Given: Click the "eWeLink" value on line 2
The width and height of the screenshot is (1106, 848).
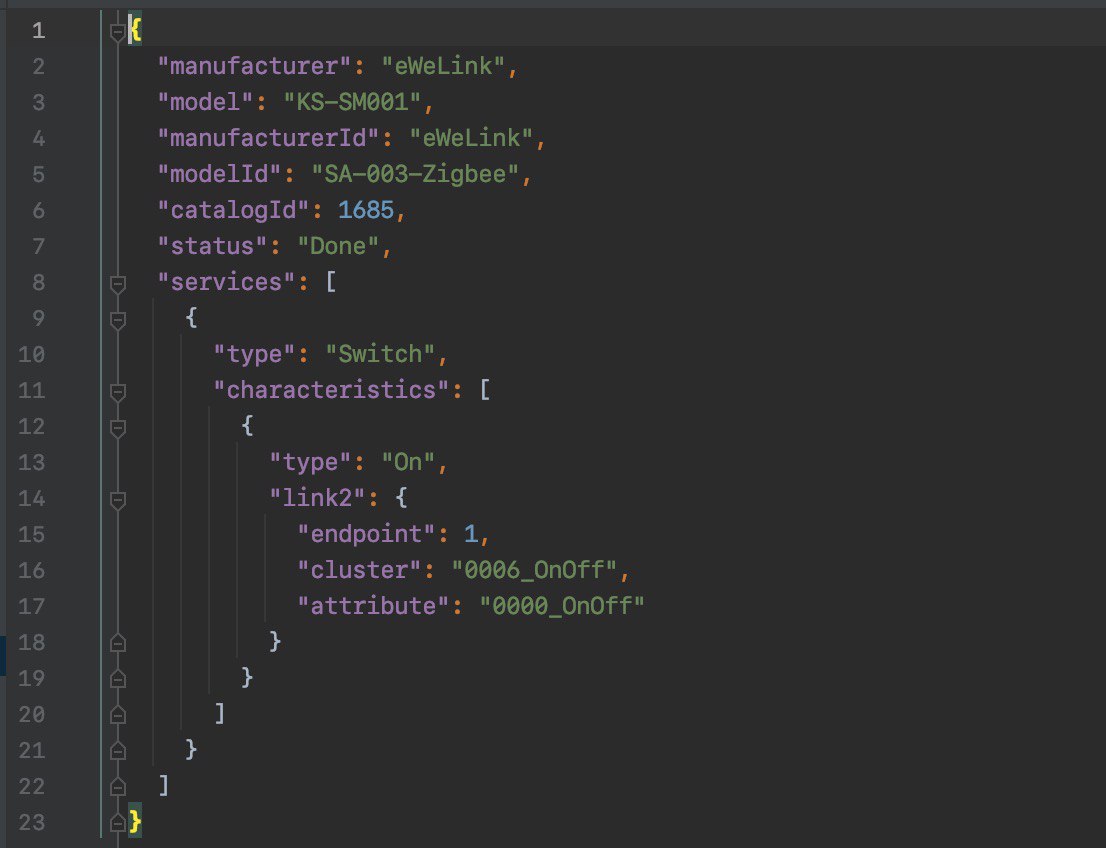Looking at the screenshot, I should 443,66.
